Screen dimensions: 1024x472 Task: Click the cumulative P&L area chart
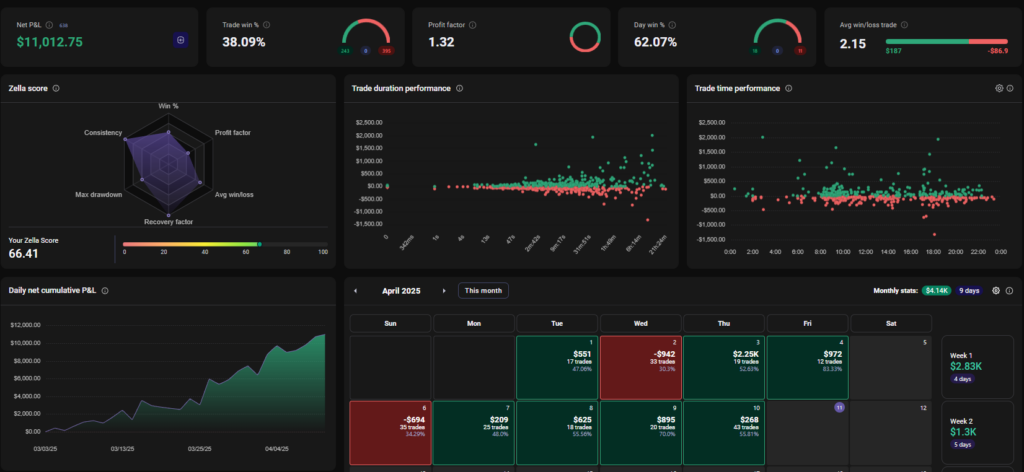coord(185,383)
